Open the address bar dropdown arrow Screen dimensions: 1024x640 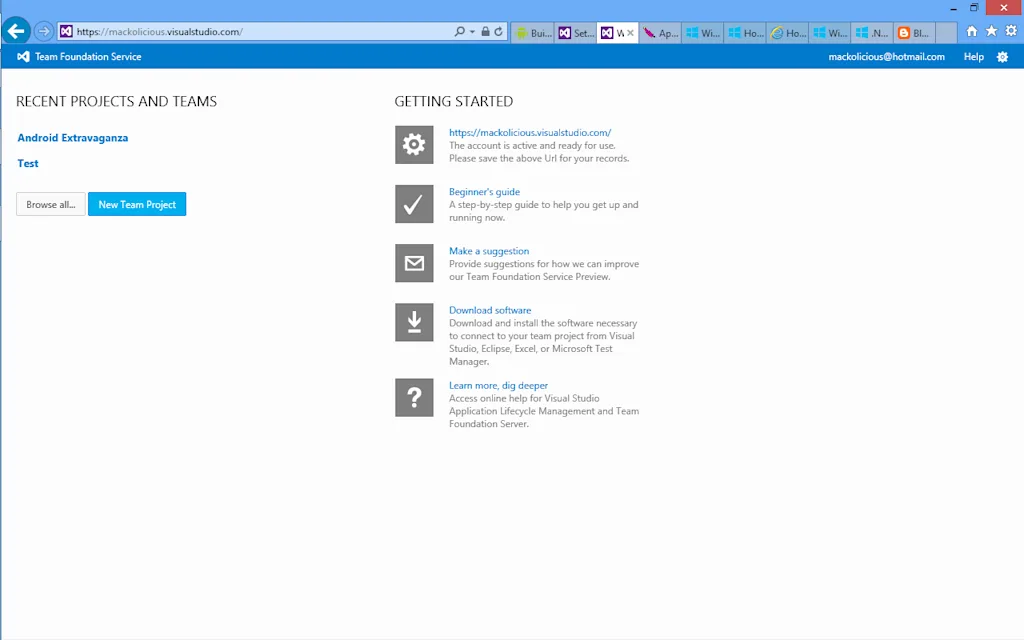pyautogui.click(x=472, y=31)
